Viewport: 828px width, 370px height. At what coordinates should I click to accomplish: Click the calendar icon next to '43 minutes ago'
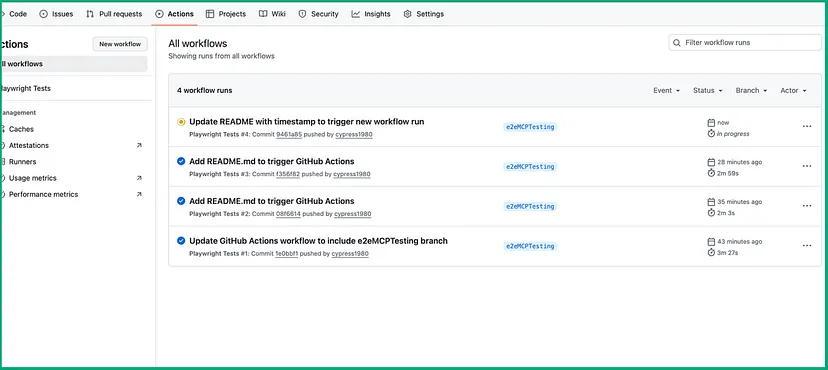click(711, 241)
